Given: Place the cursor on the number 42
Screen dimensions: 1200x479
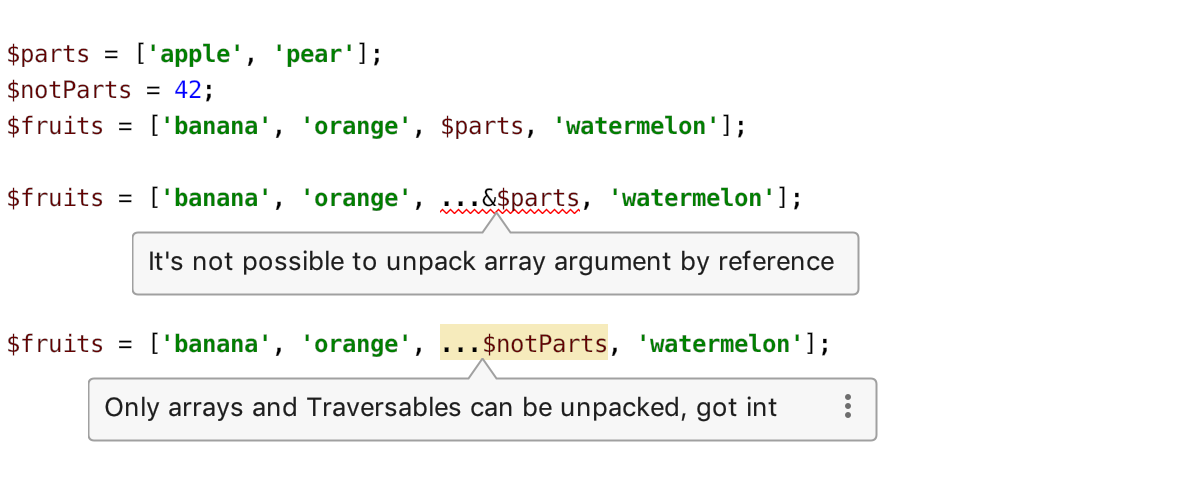Looking at the screenshot, I should (x=188, y=90).
